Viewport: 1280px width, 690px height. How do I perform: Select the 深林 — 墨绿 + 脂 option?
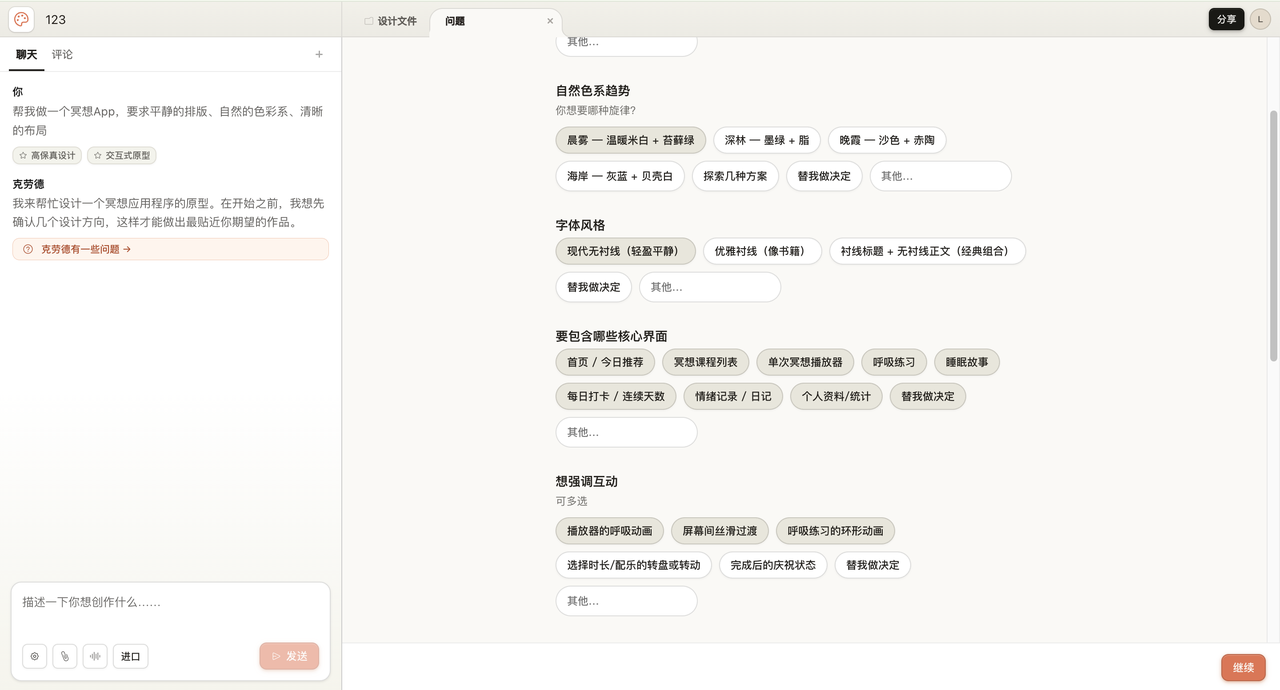pyautogui.click(x=767, y=140)
